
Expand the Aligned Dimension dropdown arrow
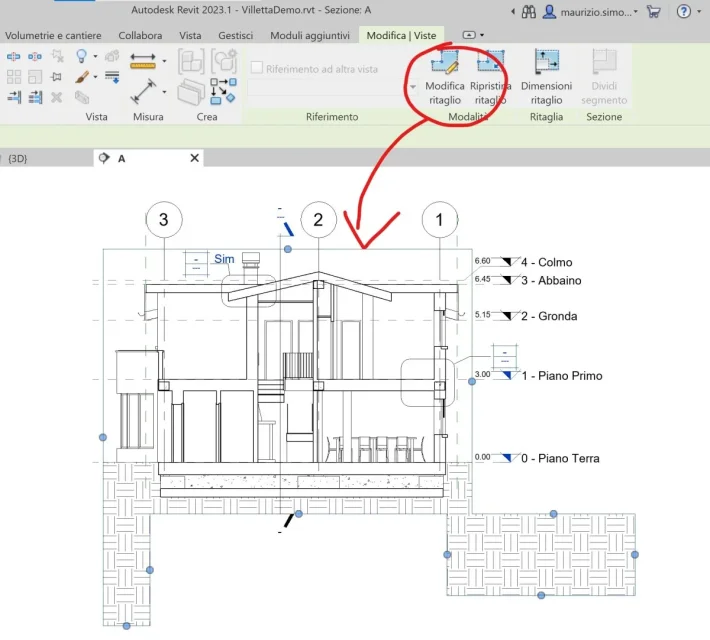(x=164, y=92)
